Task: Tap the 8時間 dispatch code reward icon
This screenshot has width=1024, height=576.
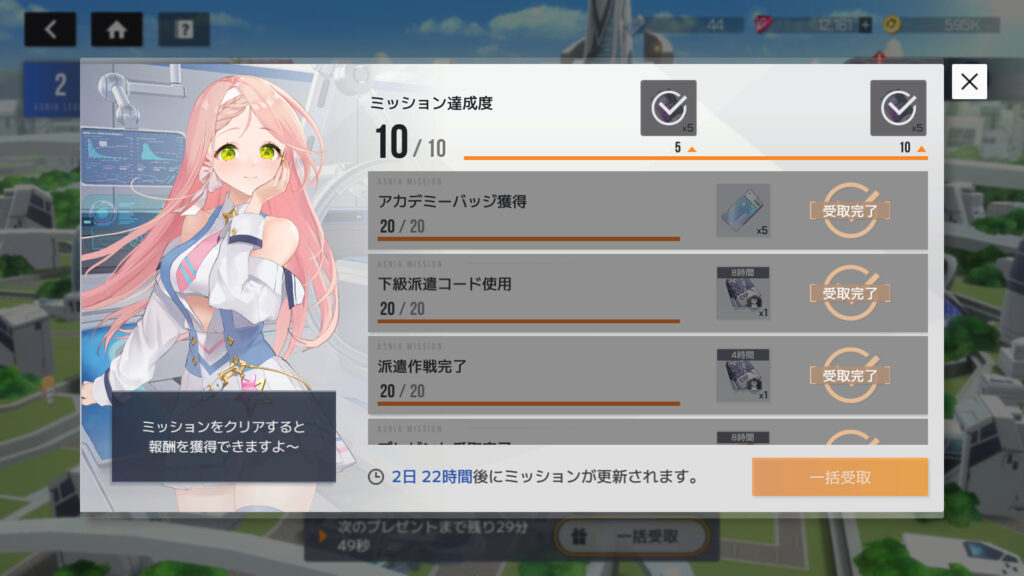Action: click(743, 293)
